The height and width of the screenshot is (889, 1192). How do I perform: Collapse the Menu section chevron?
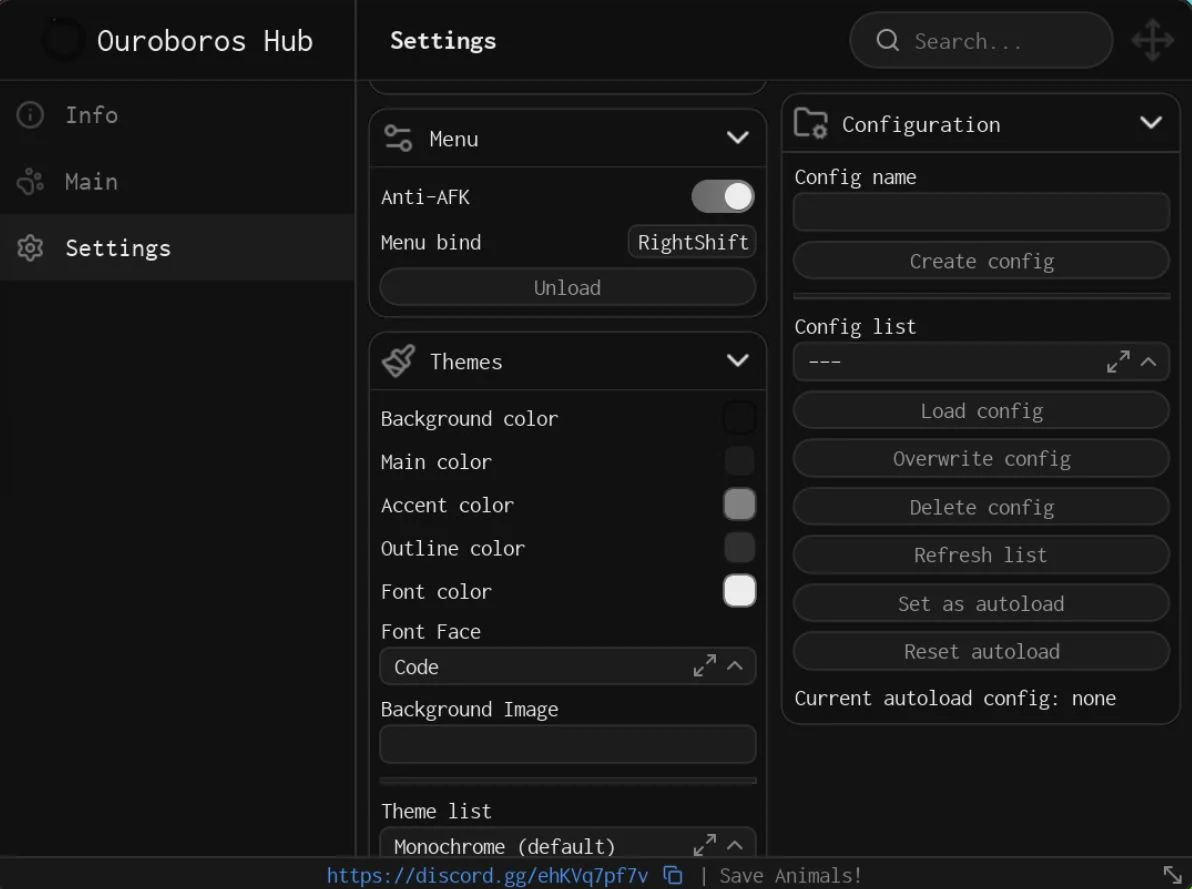click(x=737, y=138)
